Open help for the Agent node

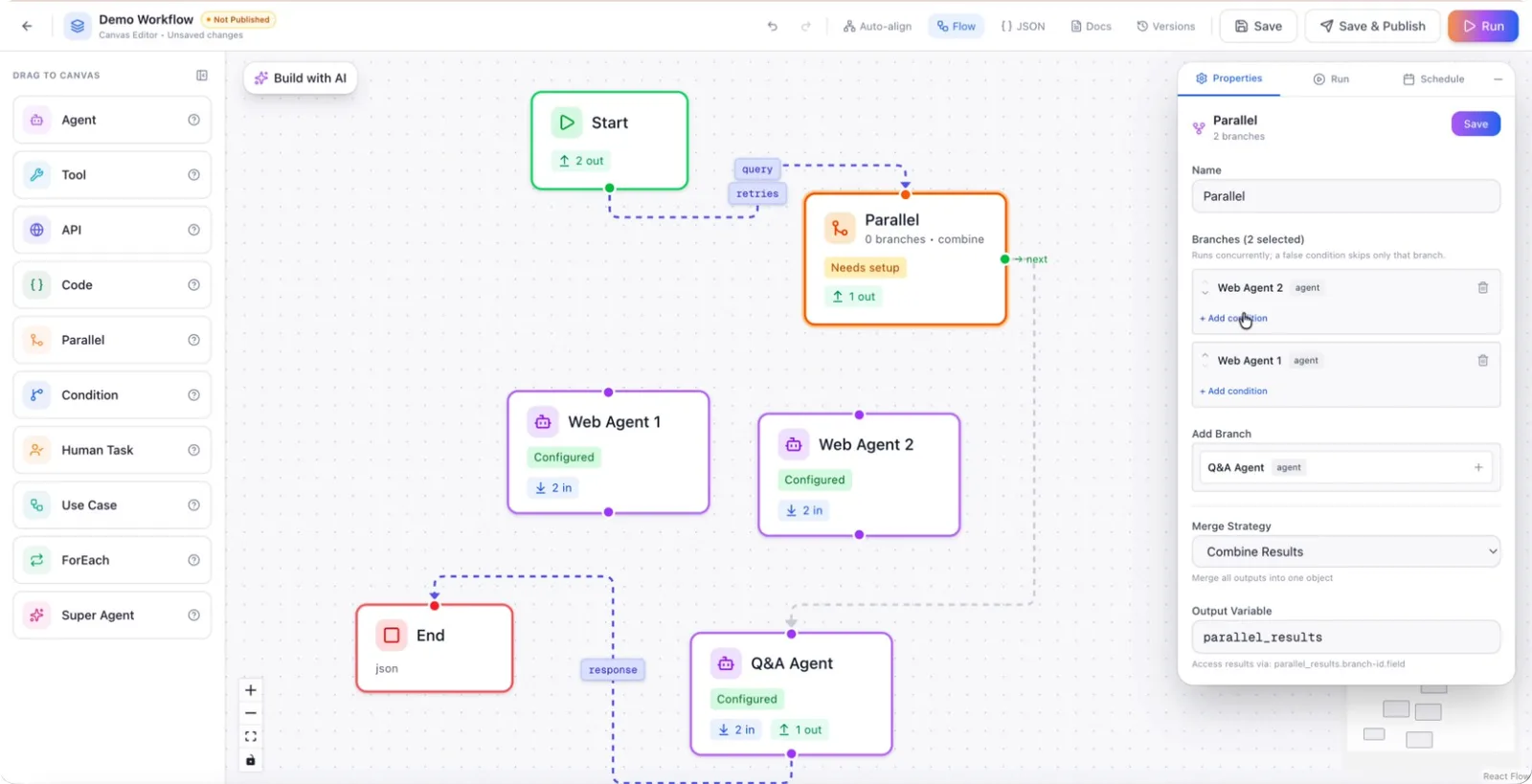click(194, 120)
